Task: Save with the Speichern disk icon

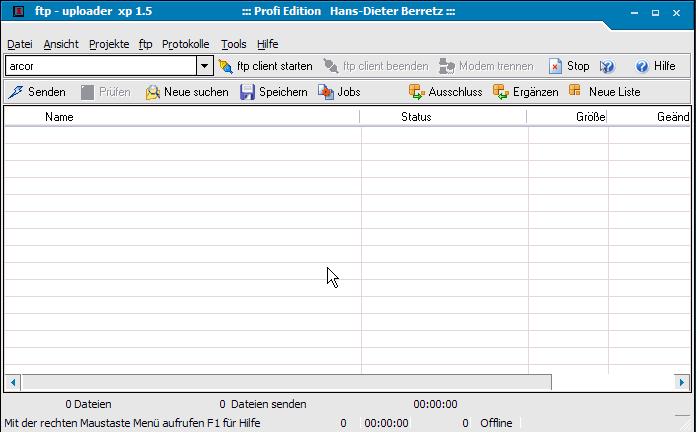Action: tap(247, 92)
